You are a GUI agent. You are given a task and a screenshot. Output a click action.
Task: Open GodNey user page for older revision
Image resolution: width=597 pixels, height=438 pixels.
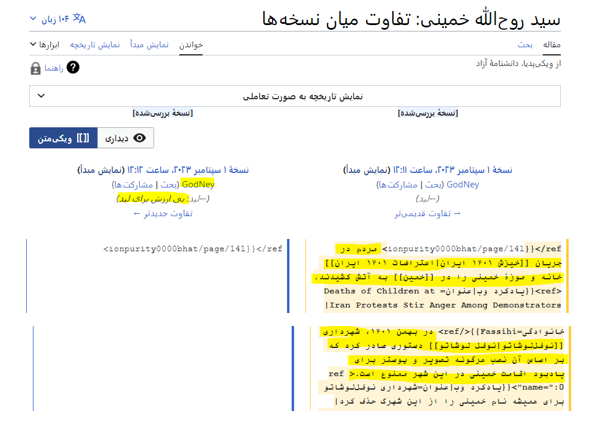point(463,185)
